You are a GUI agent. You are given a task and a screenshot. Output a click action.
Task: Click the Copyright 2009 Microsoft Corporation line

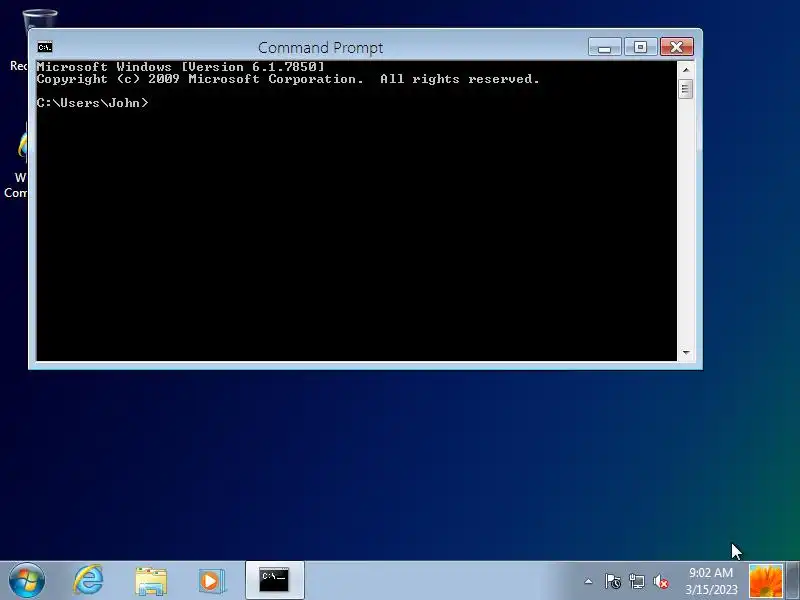[288, 79]
